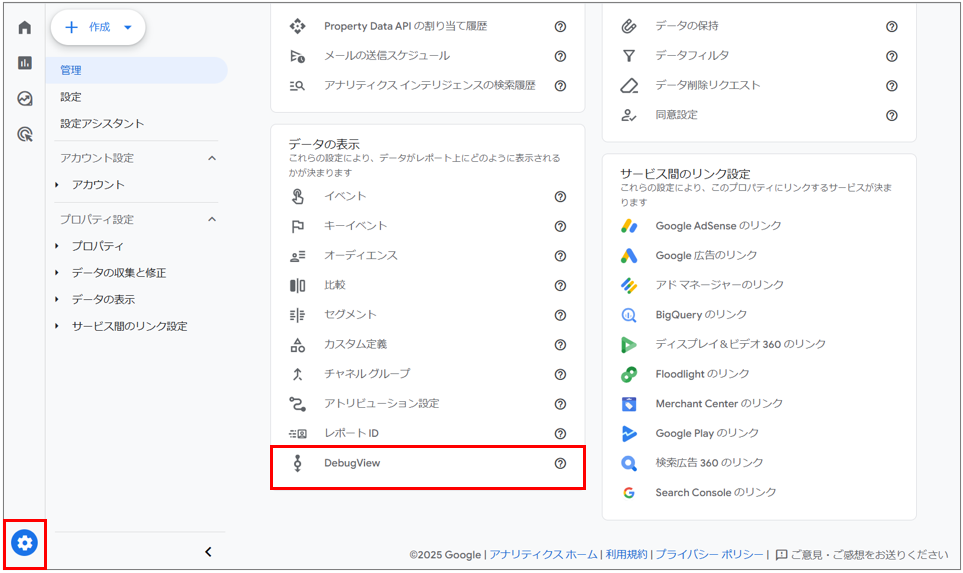Open the Home icon in left rail
Screen dimensions: 963x573
(25, 28)
